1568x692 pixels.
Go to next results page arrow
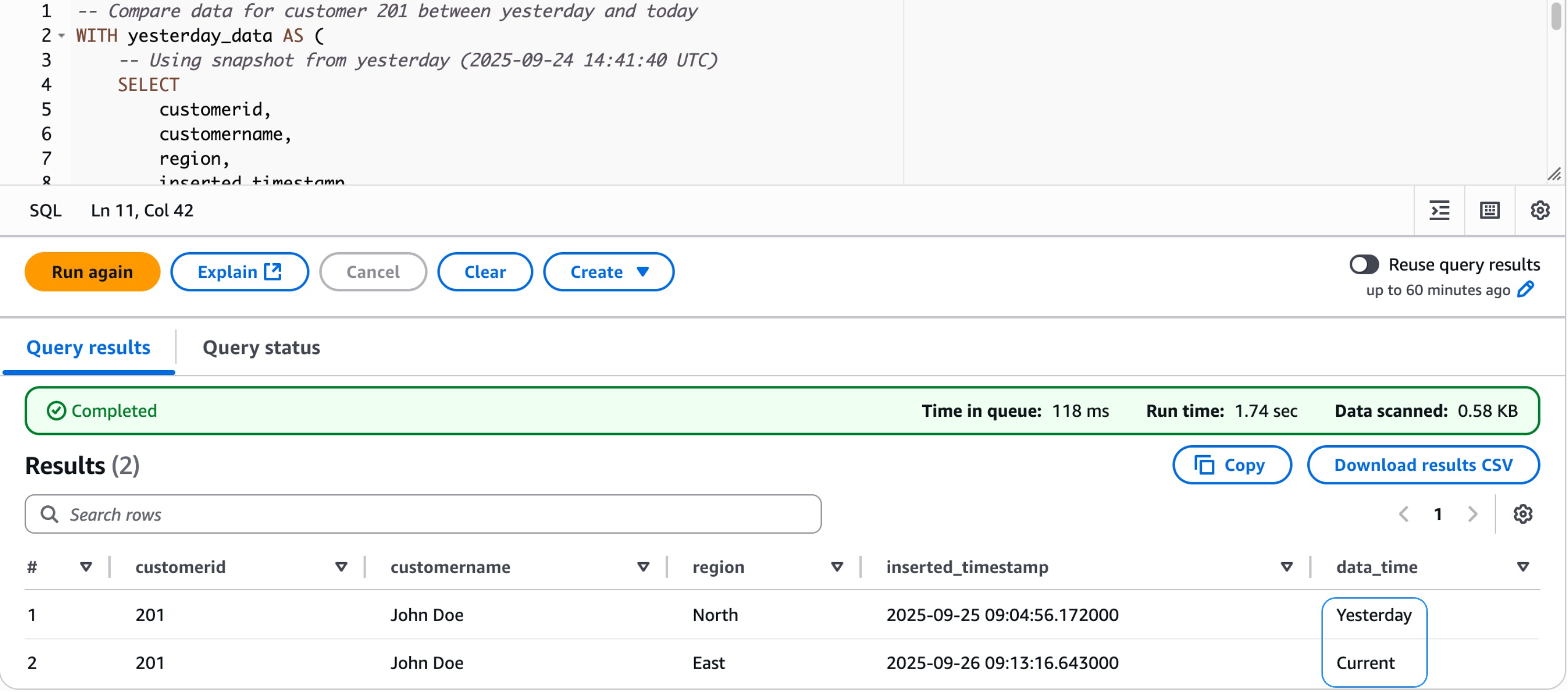(x=1472, y=514)
